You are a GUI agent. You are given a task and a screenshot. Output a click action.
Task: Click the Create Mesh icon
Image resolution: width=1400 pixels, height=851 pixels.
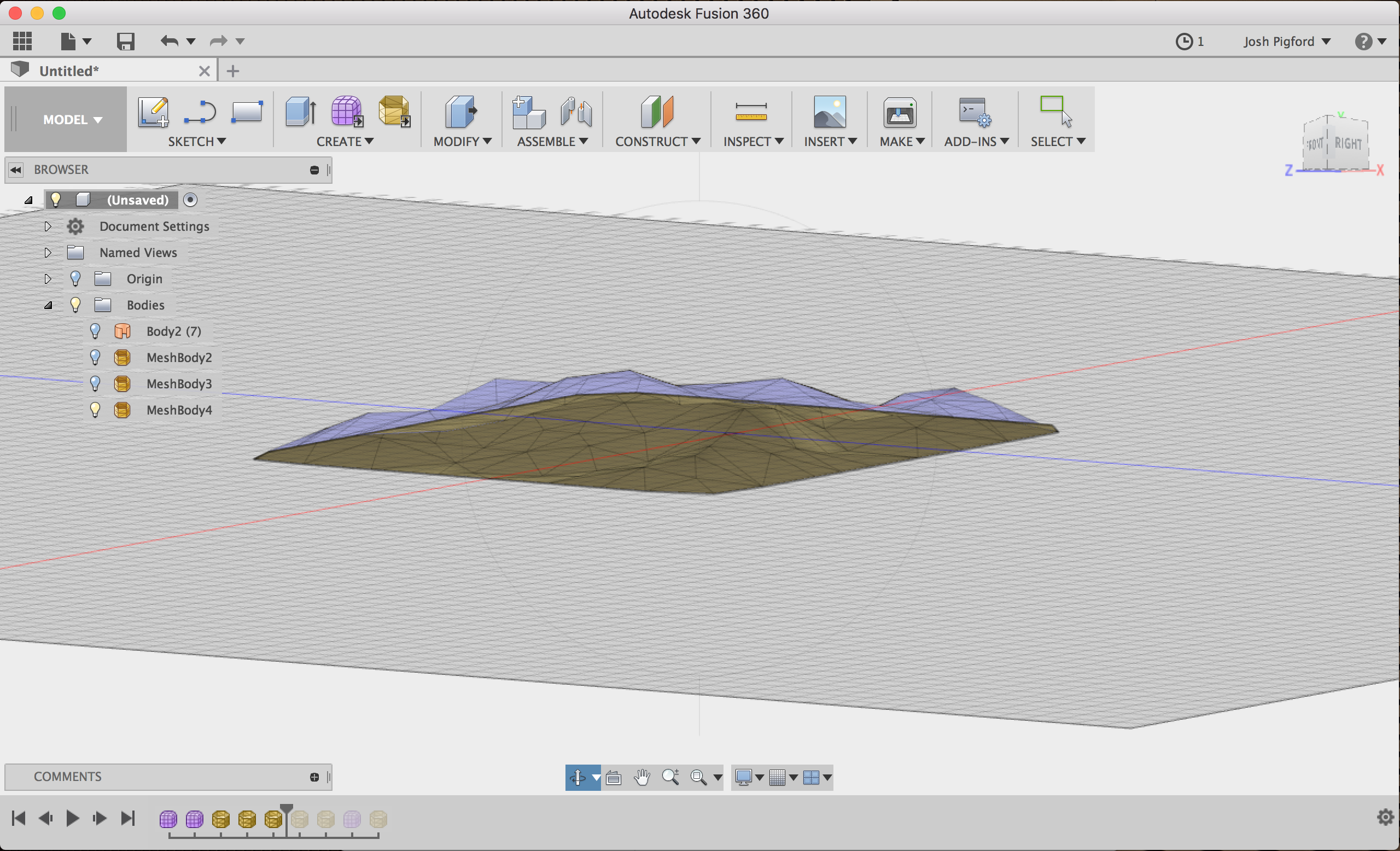pos(394,112)
